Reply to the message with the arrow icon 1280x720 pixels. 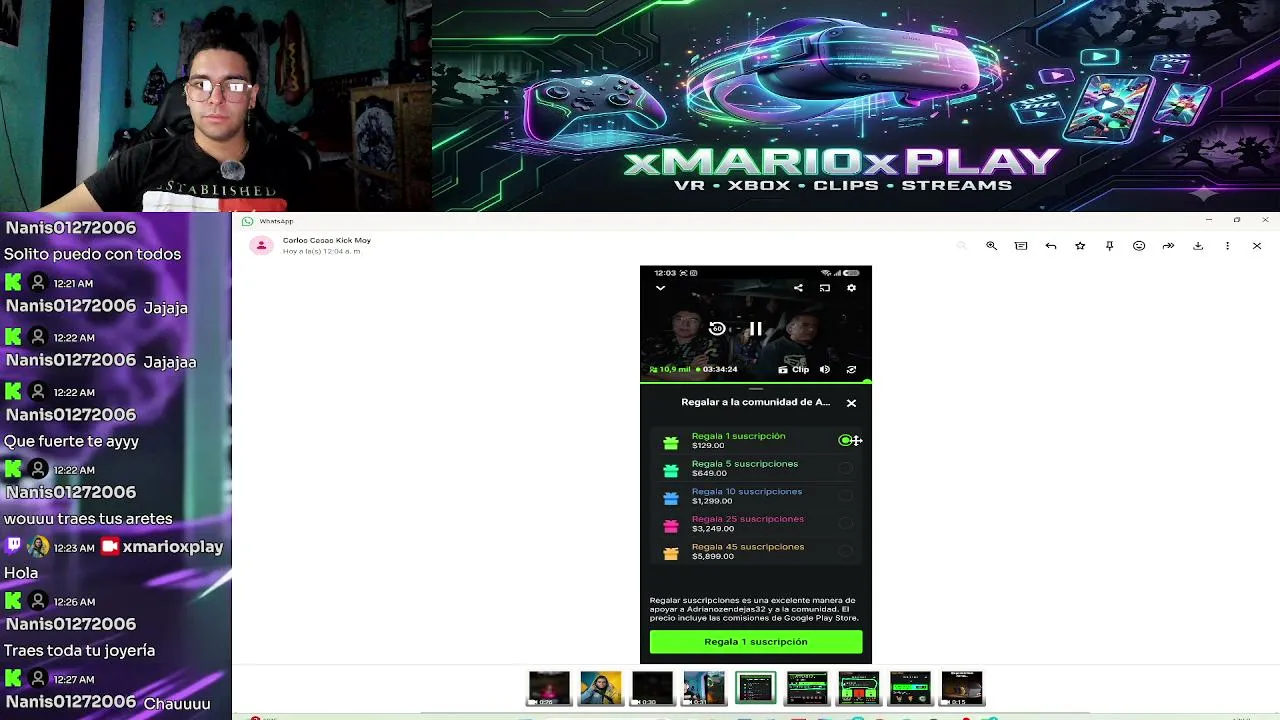[1051, 246]
